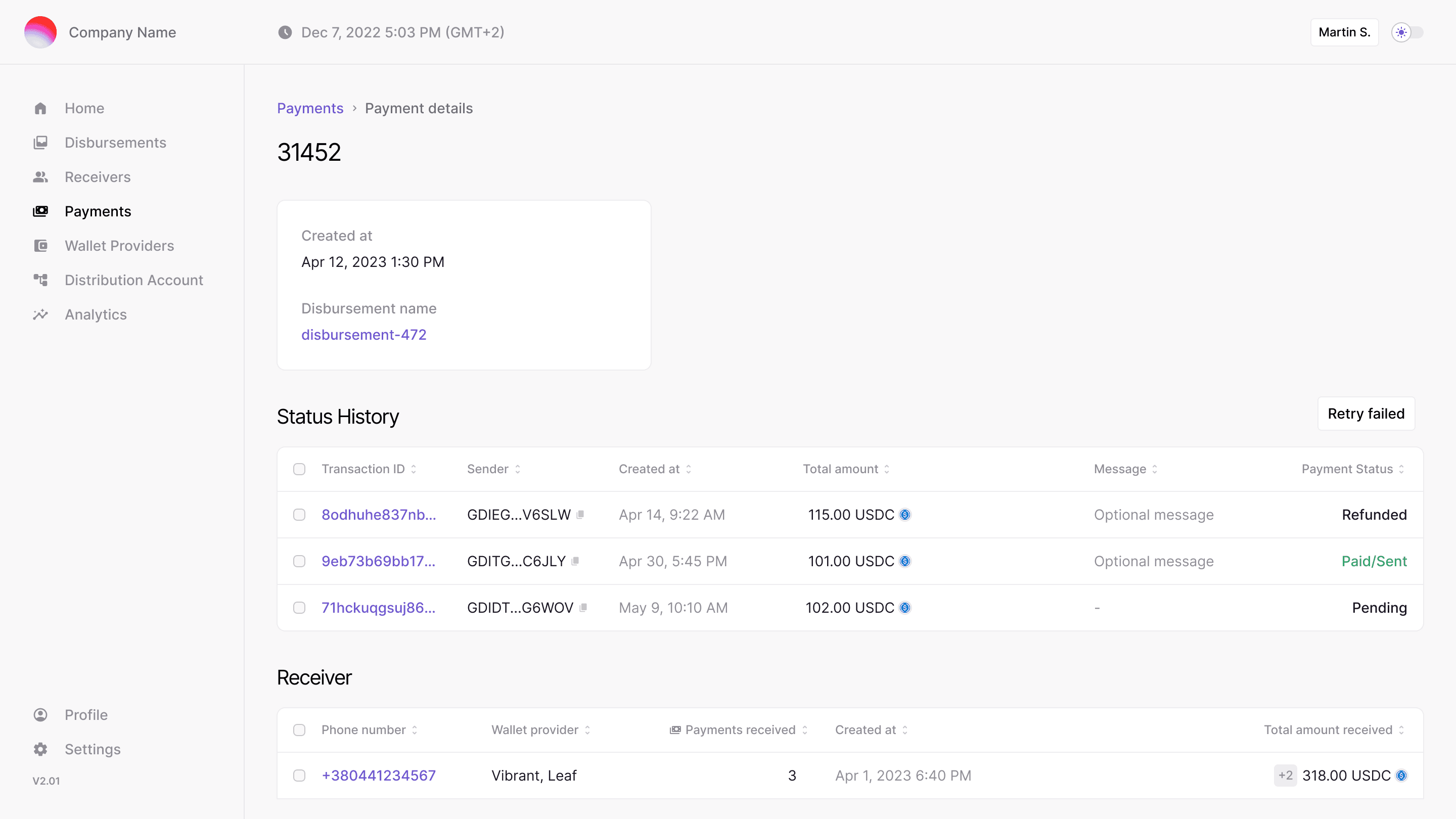The image size is (1456, 819).
Task: Click the Vibrant, Leaf wallet provider cell
Action: pos(534,776)
